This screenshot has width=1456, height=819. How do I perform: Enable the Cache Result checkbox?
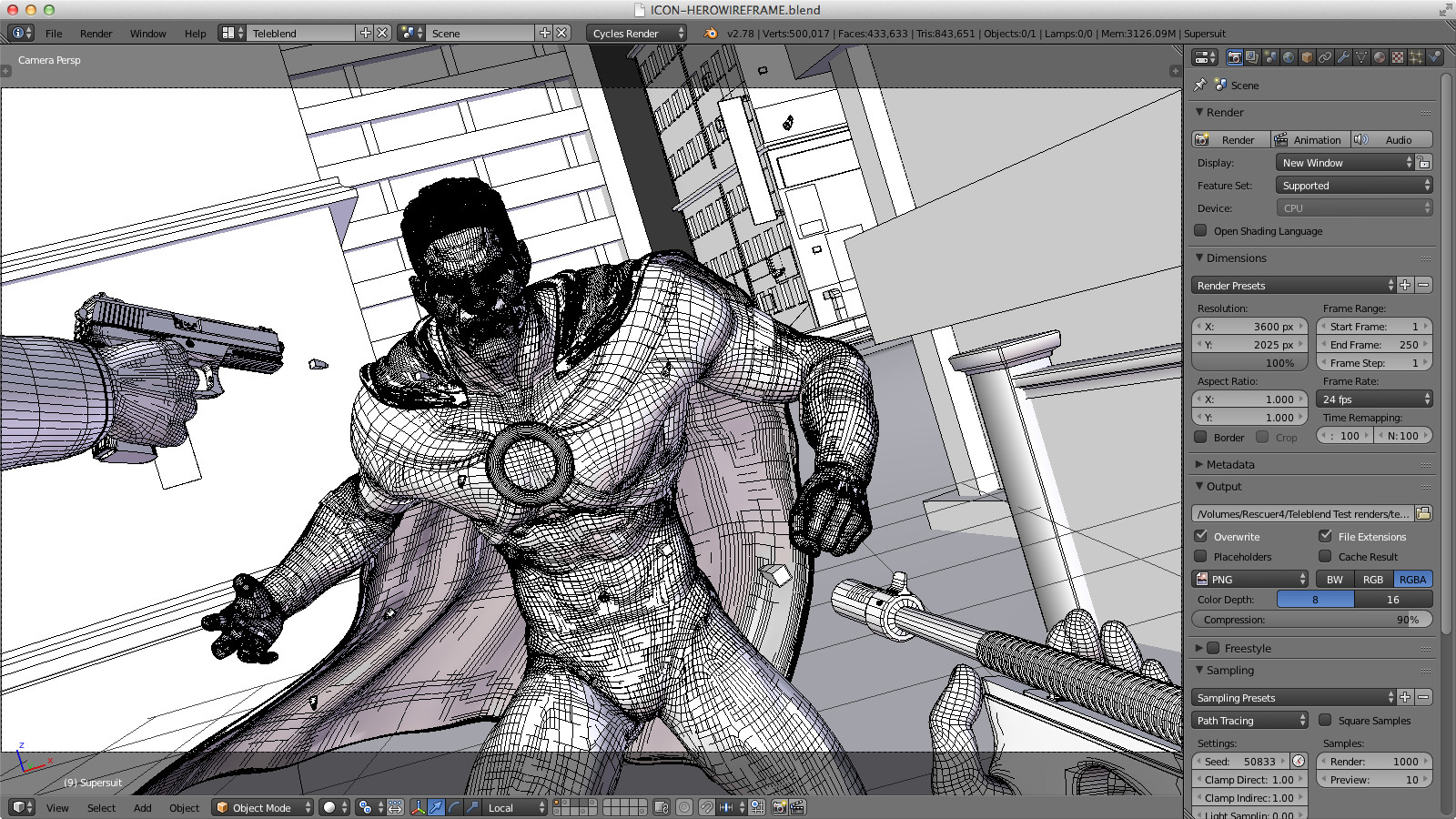click(x=1326, y=556)
